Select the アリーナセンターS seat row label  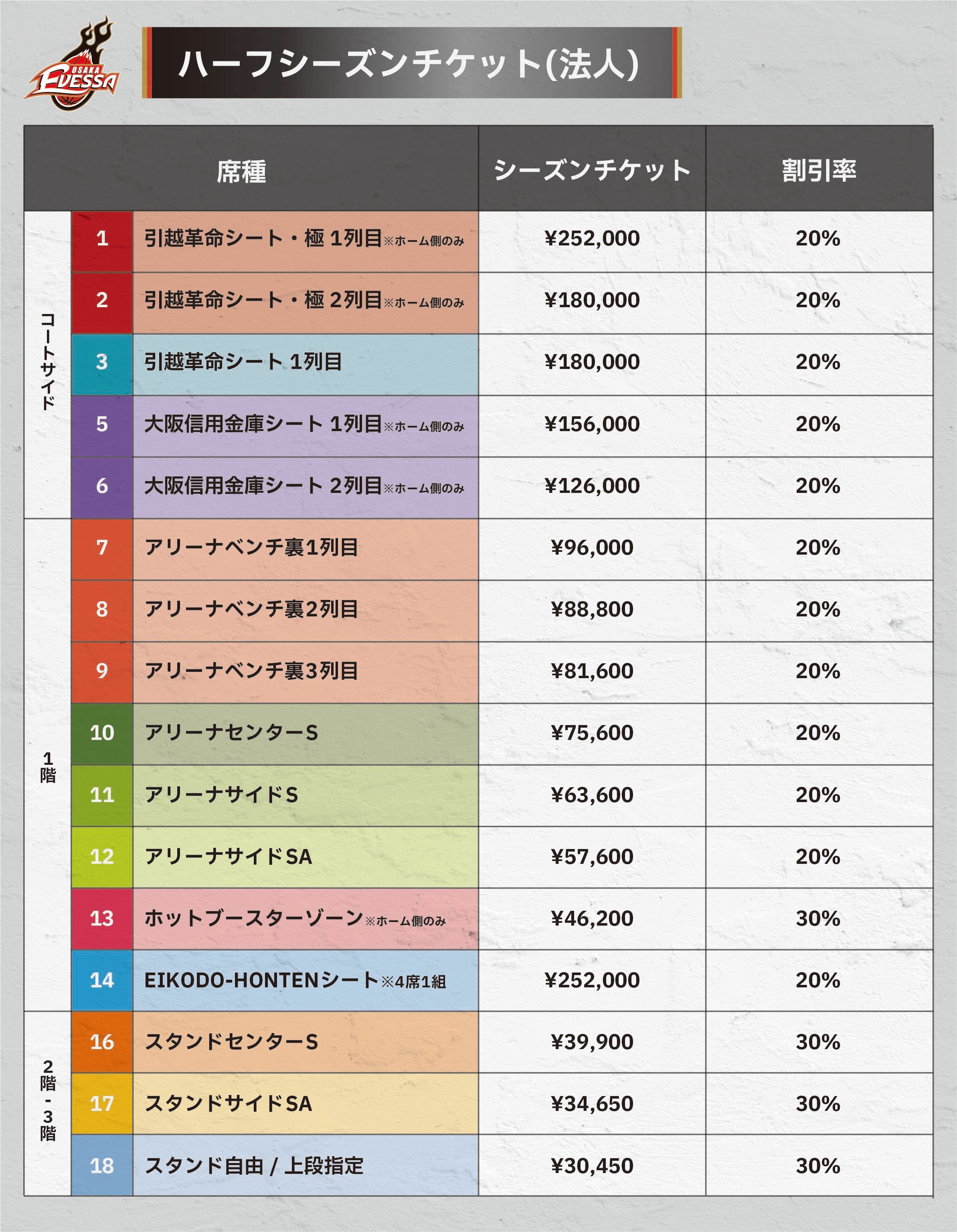click(x=231, y=734)
